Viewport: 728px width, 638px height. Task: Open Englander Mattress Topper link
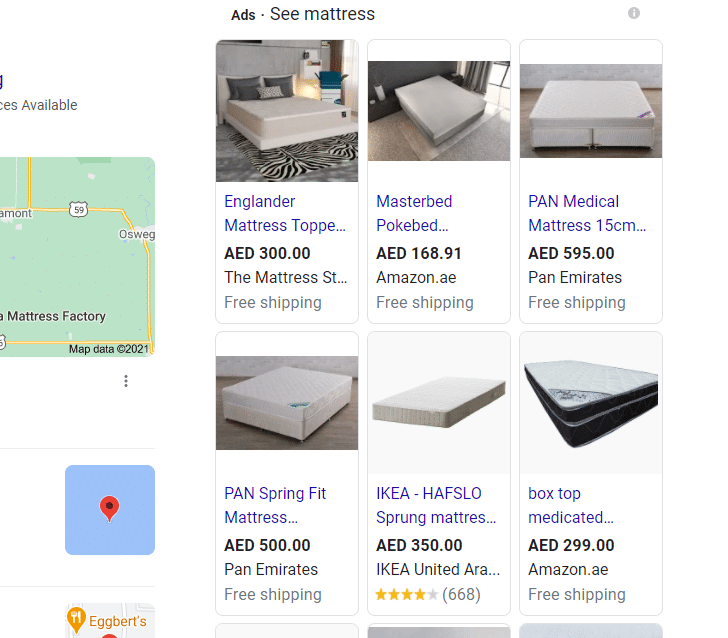click(x=285, y=213)
